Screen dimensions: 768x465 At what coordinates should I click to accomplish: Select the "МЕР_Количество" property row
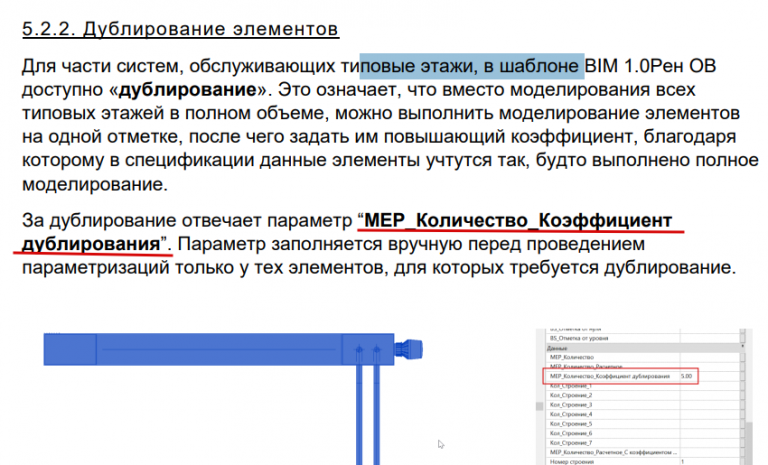pos(644,357)
